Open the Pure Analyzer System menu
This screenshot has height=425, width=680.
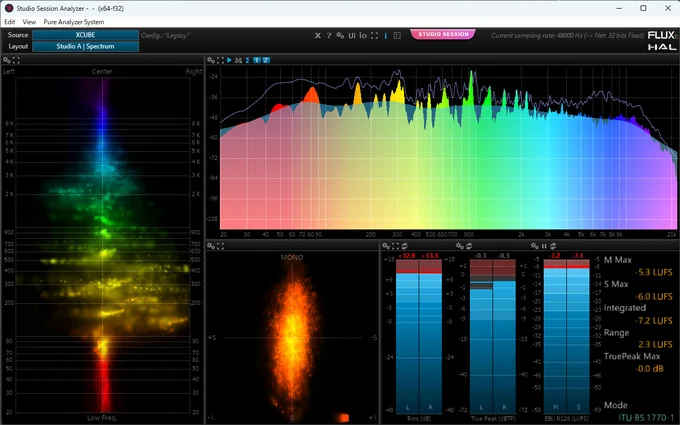[74, 22]
